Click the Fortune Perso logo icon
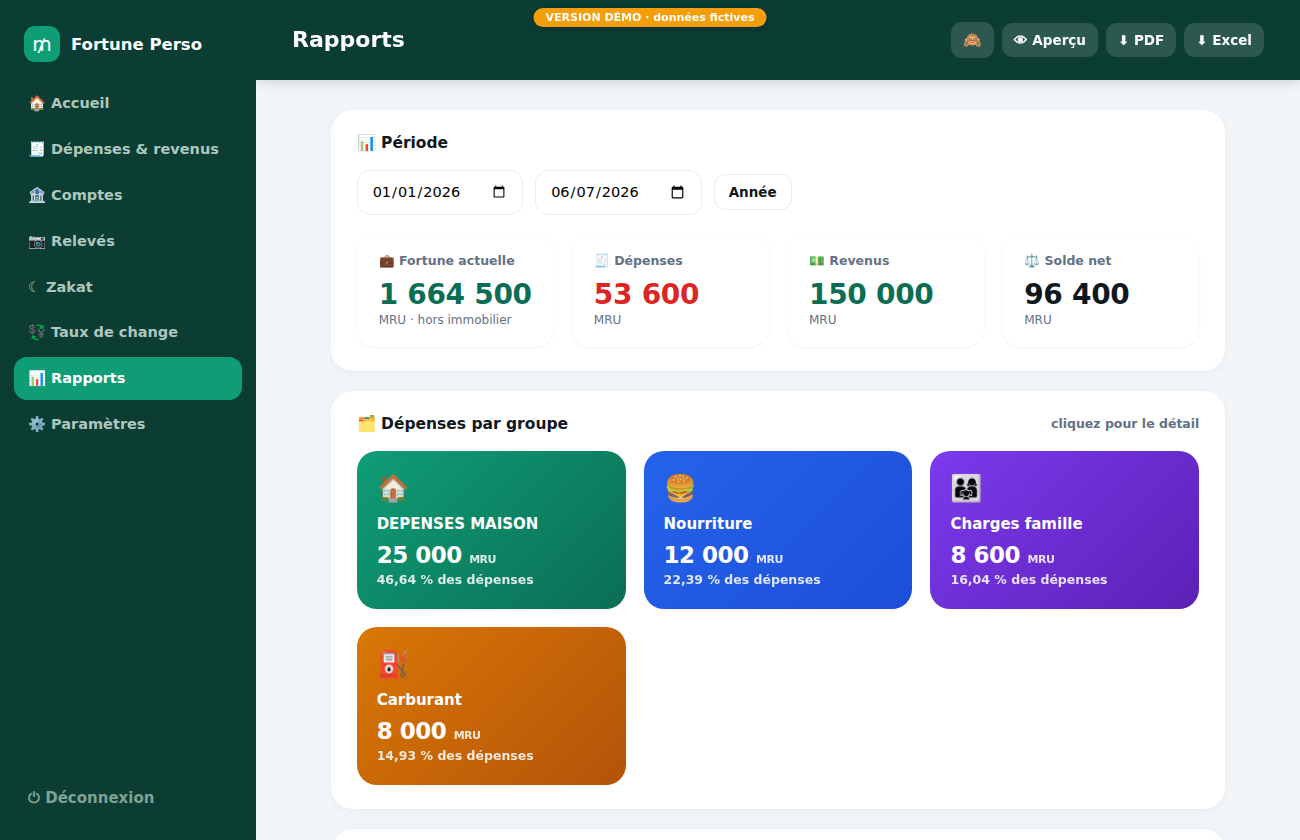This screenshot has height=840, width=1300. pos(42,44)
